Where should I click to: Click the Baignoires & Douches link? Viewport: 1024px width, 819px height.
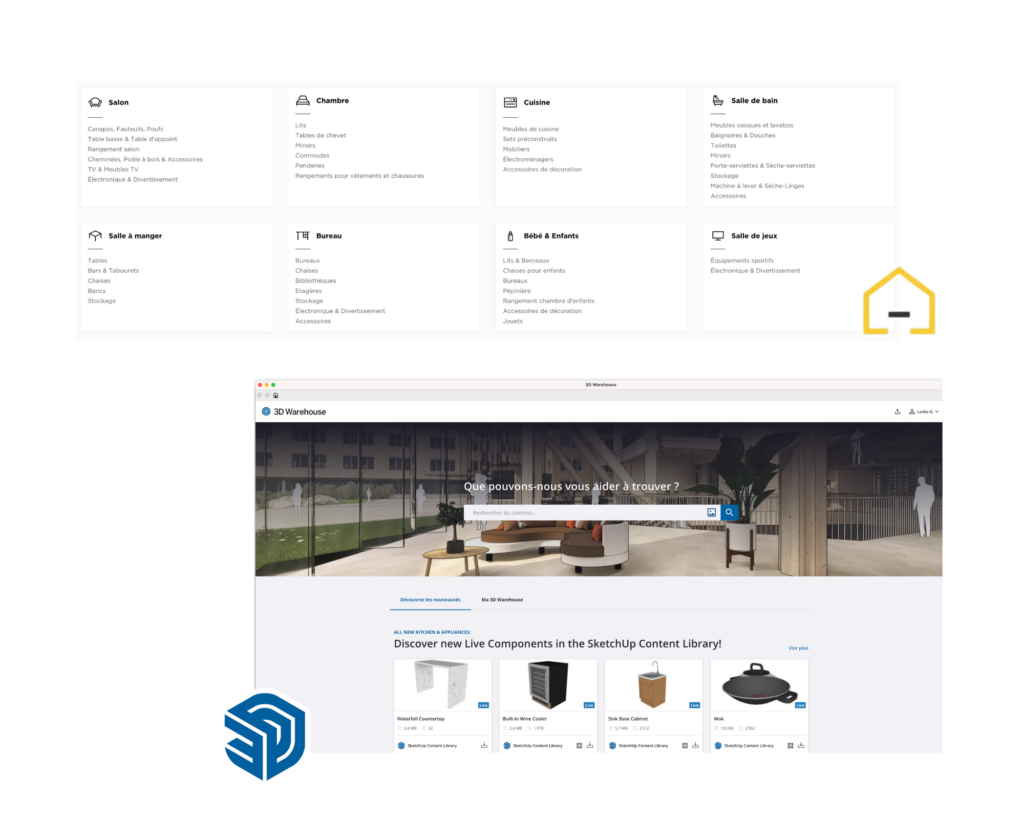click(743, 135)
